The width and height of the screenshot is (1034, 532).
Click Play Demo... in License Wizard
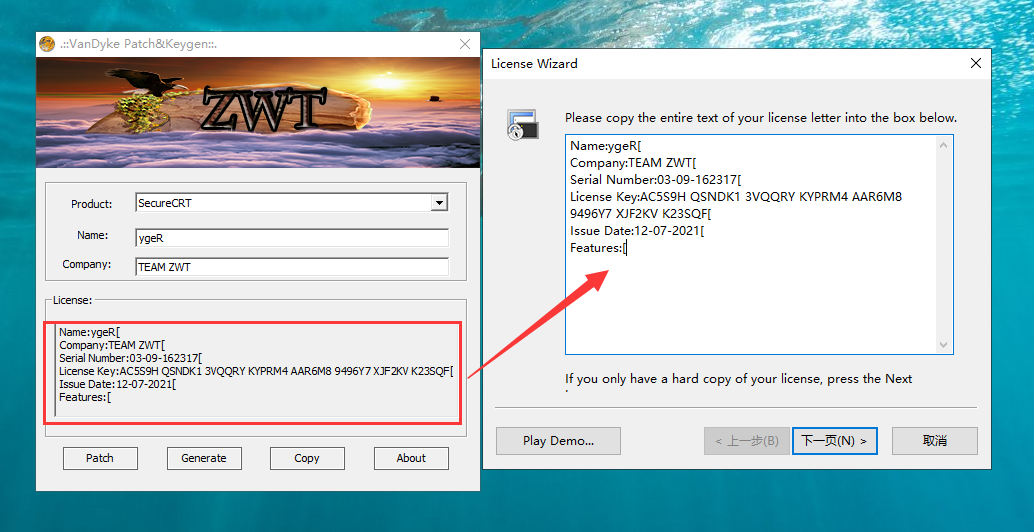[559, 441]
